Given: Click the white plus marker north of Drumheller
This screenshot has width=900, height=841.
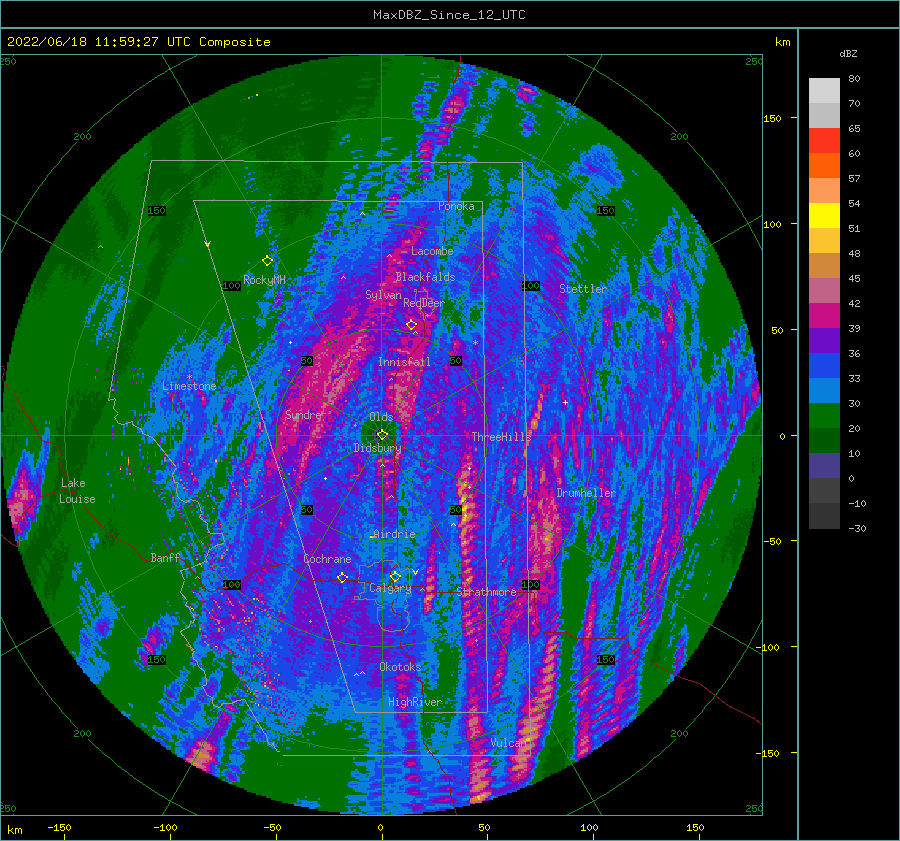Looking at the screenshot, I should click(x=565, y=402).
